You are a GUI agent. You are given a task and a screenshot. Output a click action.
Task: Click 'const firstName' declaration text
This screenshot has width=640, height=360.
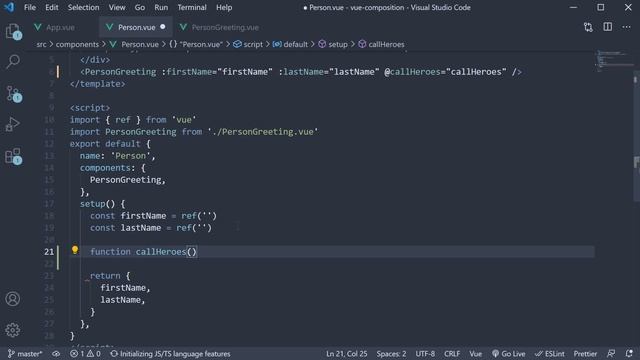pyautogui.click(x=128, y=216)
